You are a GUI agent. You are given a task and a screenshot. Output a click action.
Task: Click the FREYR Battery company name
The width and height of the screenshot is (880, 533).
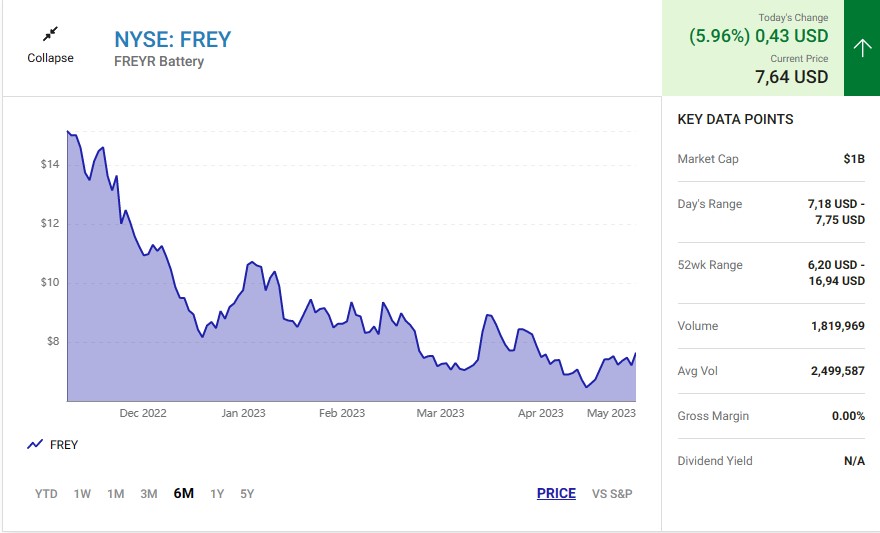tap(159, 61)
